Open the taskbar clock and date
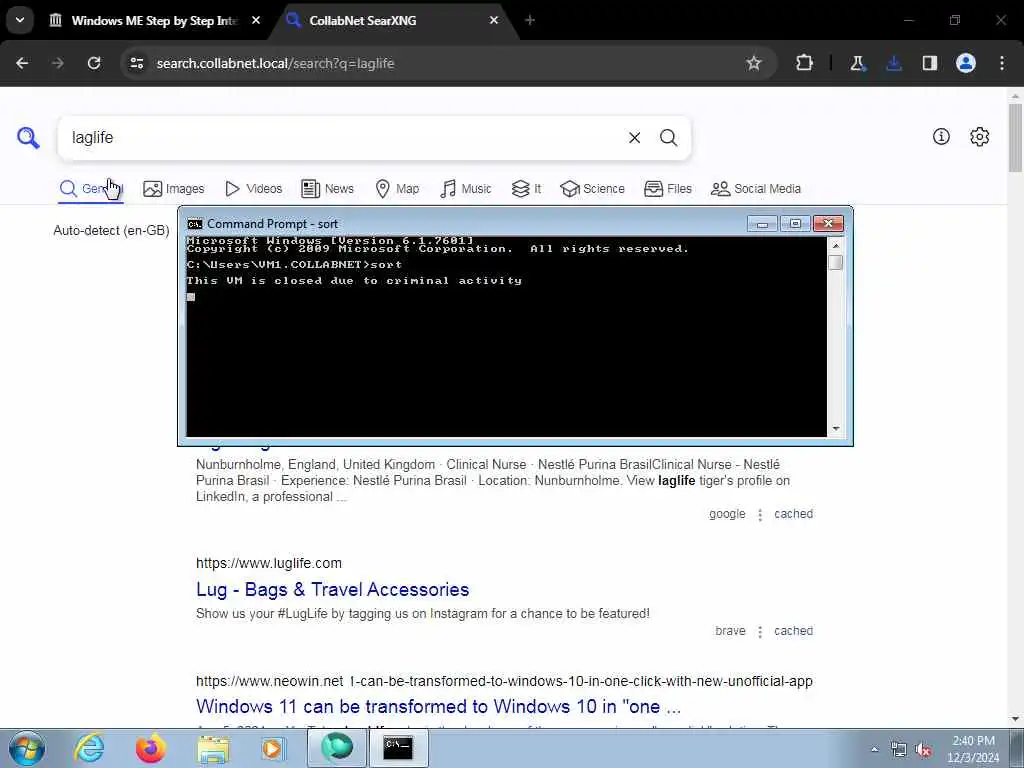The image size is (1024, 768). click(x=973, y=749)
